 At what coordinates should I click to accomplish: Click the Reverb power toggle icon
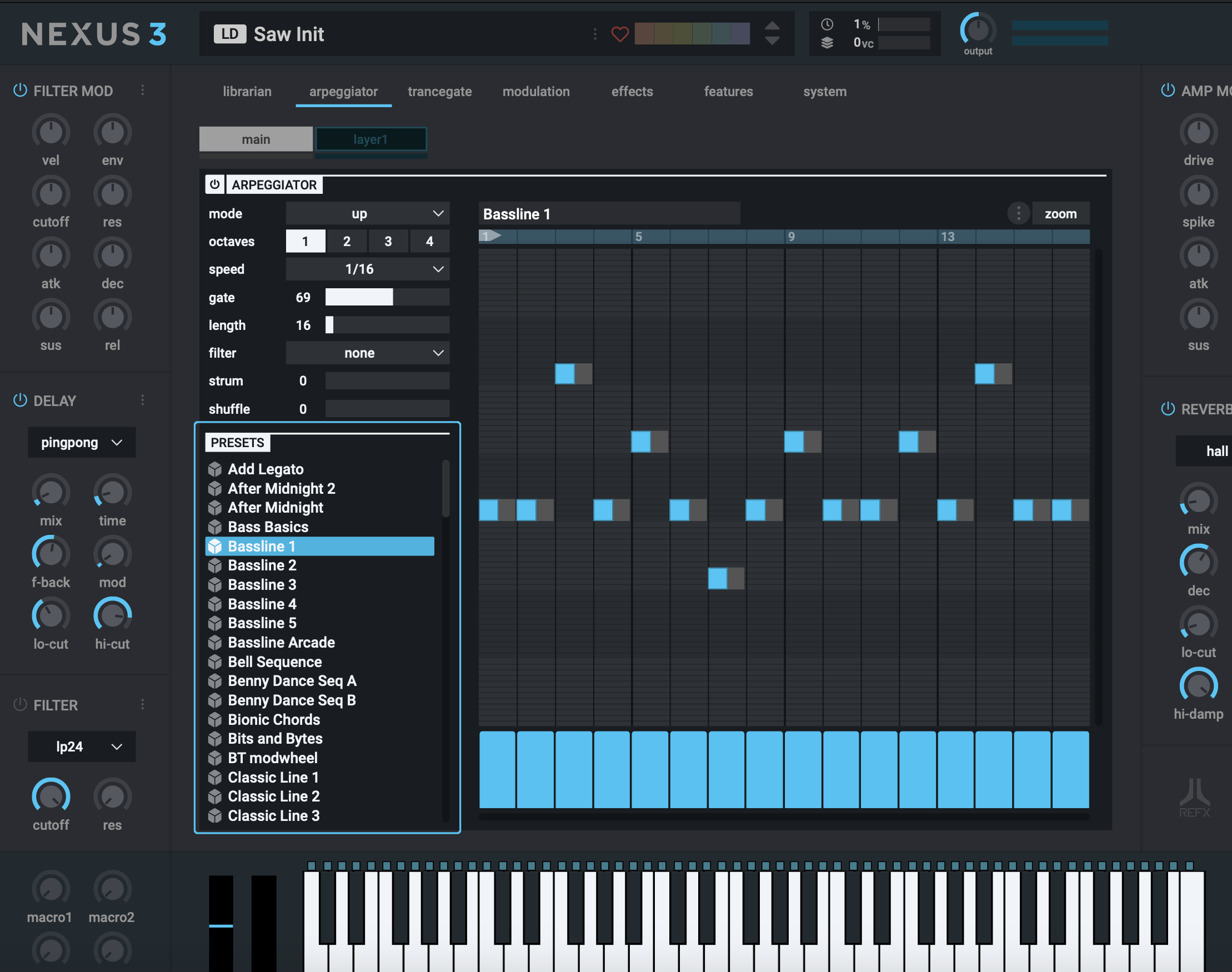point(1168,408)
